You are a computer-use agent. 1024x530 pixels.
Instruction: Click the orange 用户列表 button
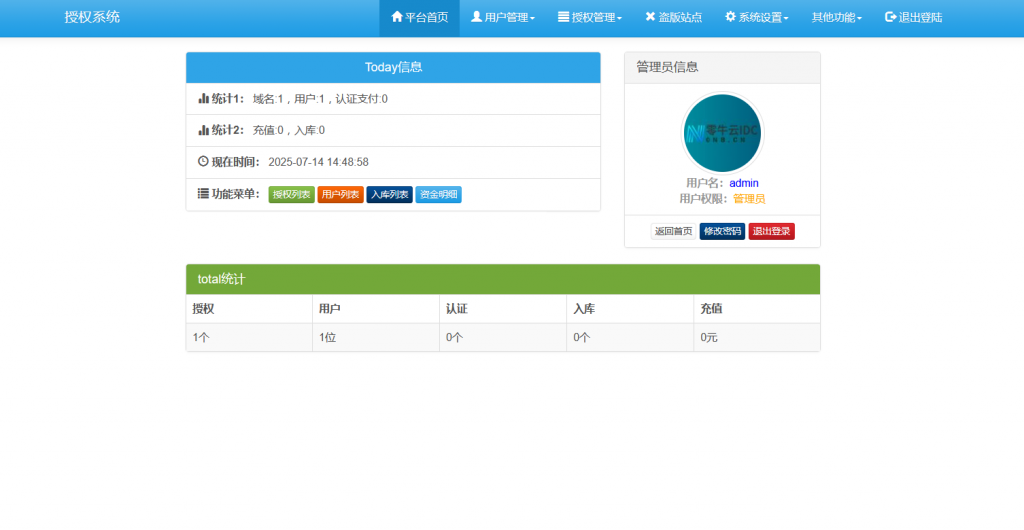click(340, 195)
